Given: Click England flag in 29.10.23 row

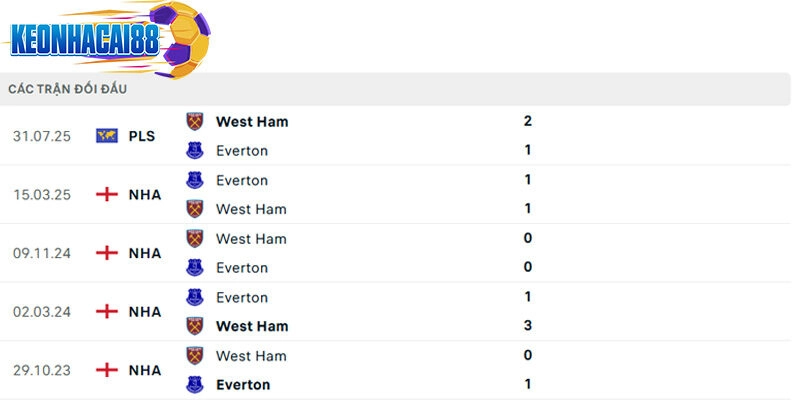Looking at the screenshot, I should [x=107, y=370].
